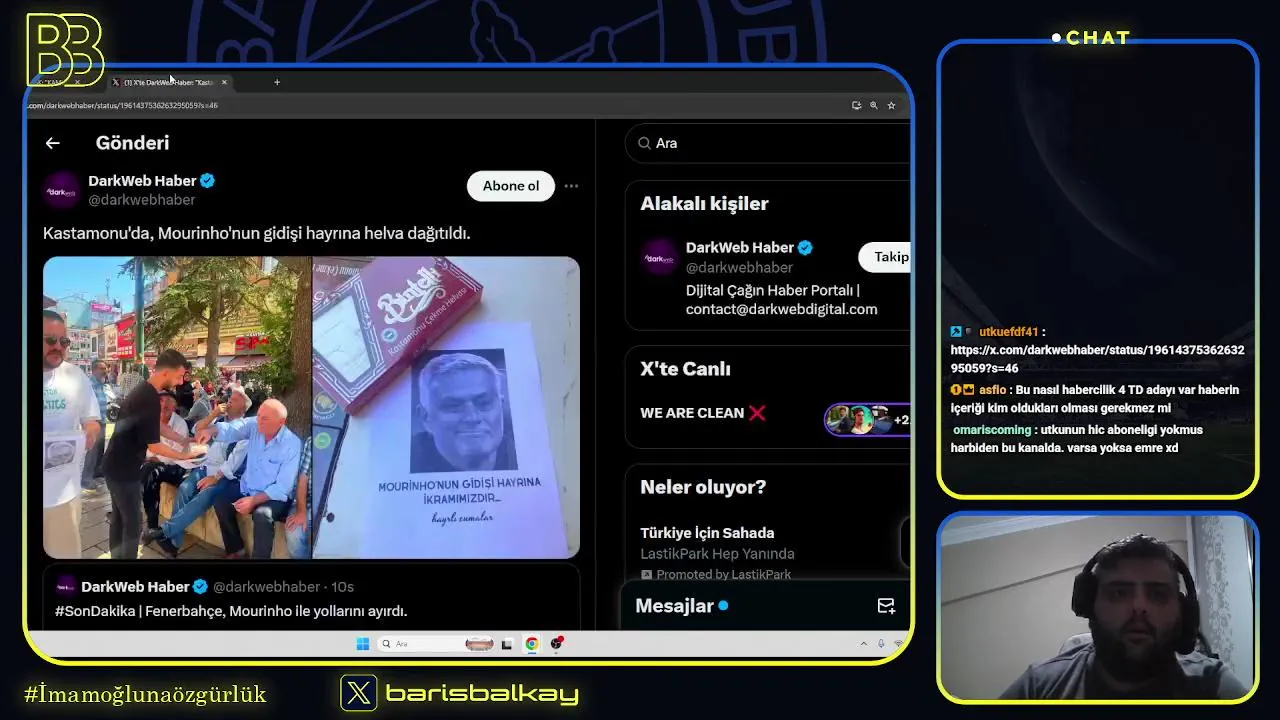The image size is (1280, 720).
Task: Compose a new message with the envelope icon
Action: click(886, 606)
